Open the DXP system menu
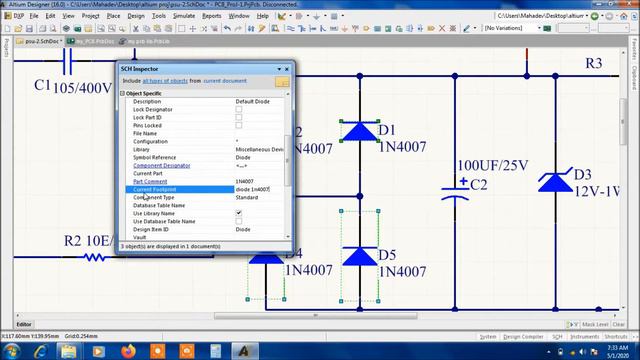The height and width of the screenshot is (360, 640). tap(14, 16)
